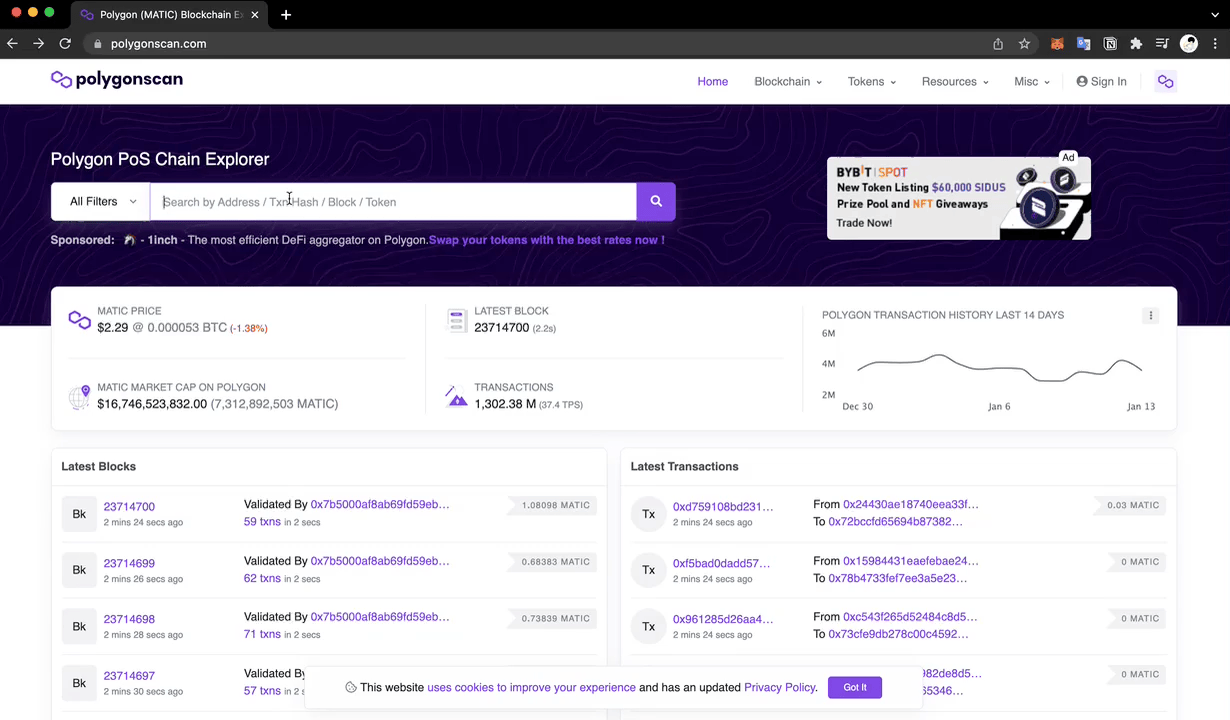The width and height of the screenshot is (1230, 720).
Task: Open 'uses cookies to improve your experience' link
Action: click(531, 687)
